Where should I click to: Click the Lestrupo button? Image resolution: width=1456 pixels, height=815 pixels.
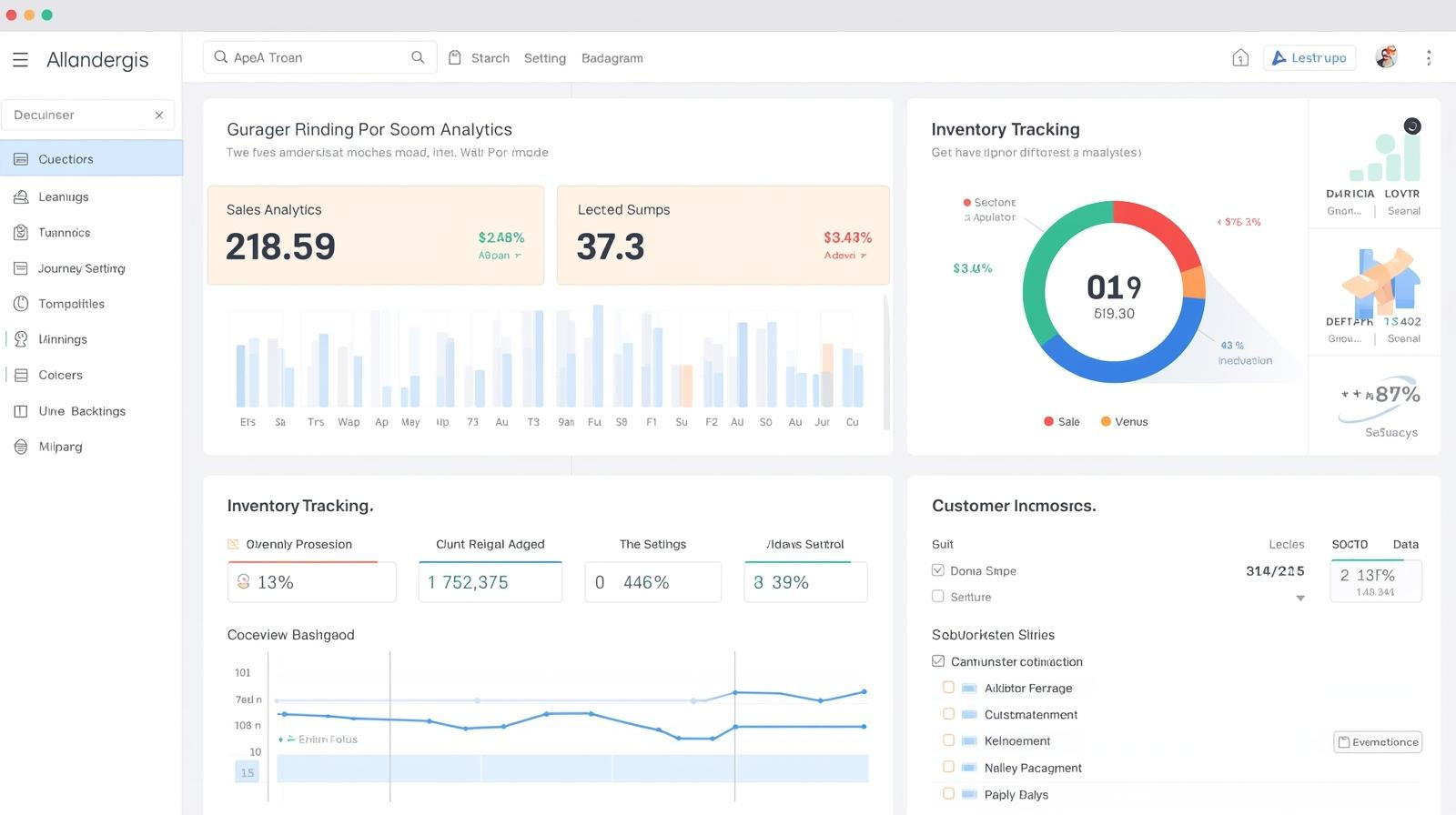click(1309, 57)
